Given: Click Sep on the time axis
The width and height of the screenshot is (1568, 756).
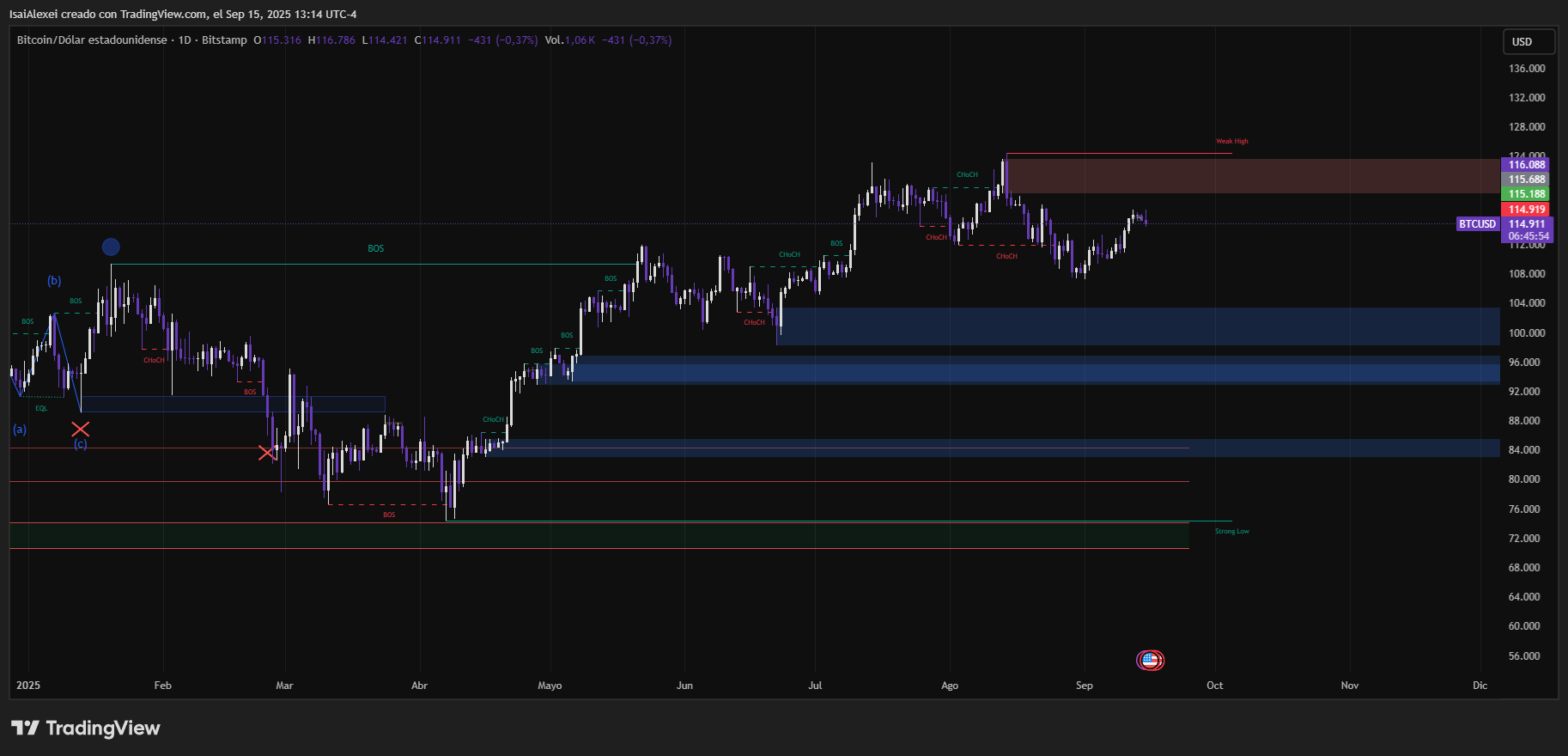Looking at the screenshot, I should point(1084,686).
